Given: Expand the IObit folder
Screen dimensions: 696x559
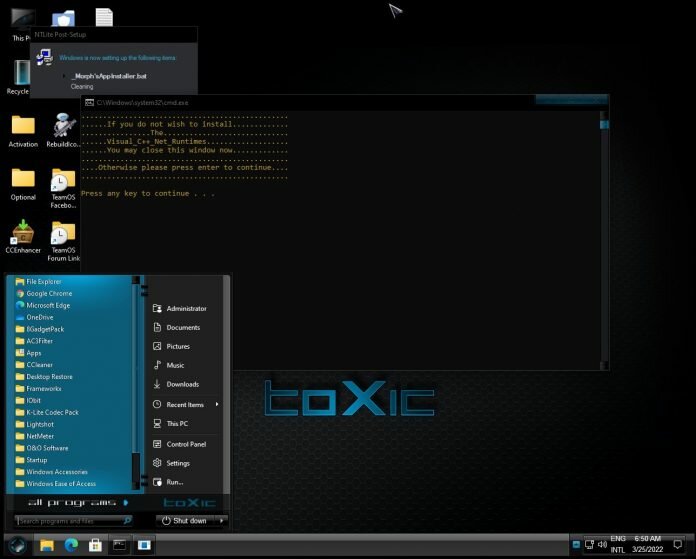Looking at the screenshot, I should pos(28,400).
